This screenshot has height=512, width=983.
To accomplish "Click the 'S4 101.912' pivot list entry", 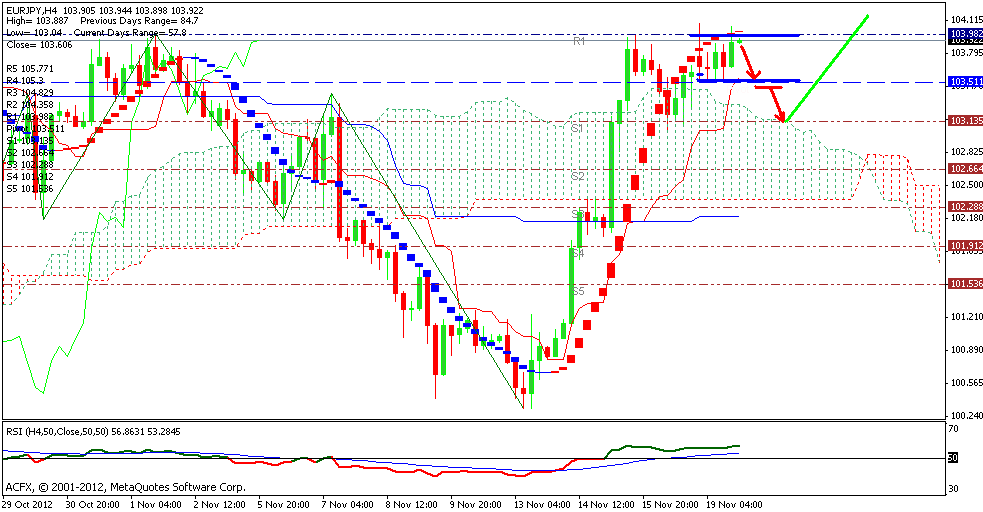I will tap(29, 177).
